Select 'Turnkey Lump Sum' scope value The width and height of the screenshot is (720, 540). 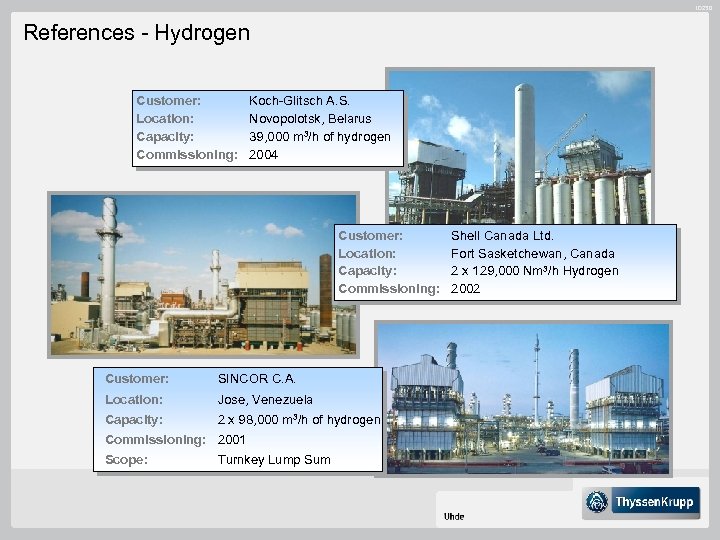pyautogui.click(x=274, y=460)
